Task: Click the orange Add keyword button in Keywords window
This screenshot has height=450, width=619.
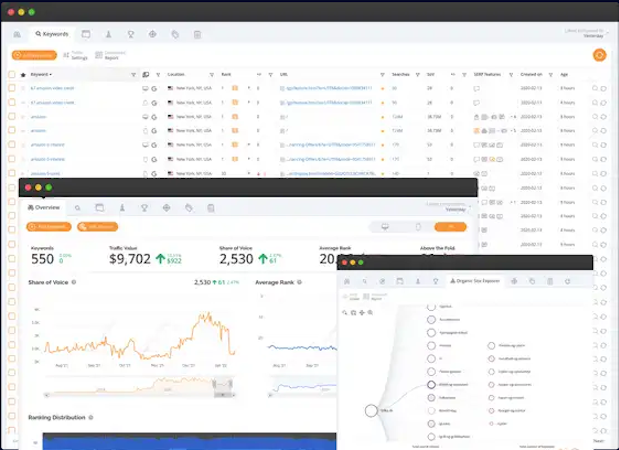Action: (34, 55)
